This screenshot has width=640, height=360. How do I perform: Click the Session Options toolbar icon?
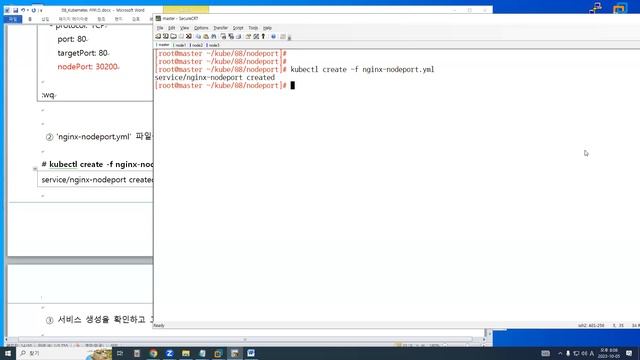(x=248, y=36)
